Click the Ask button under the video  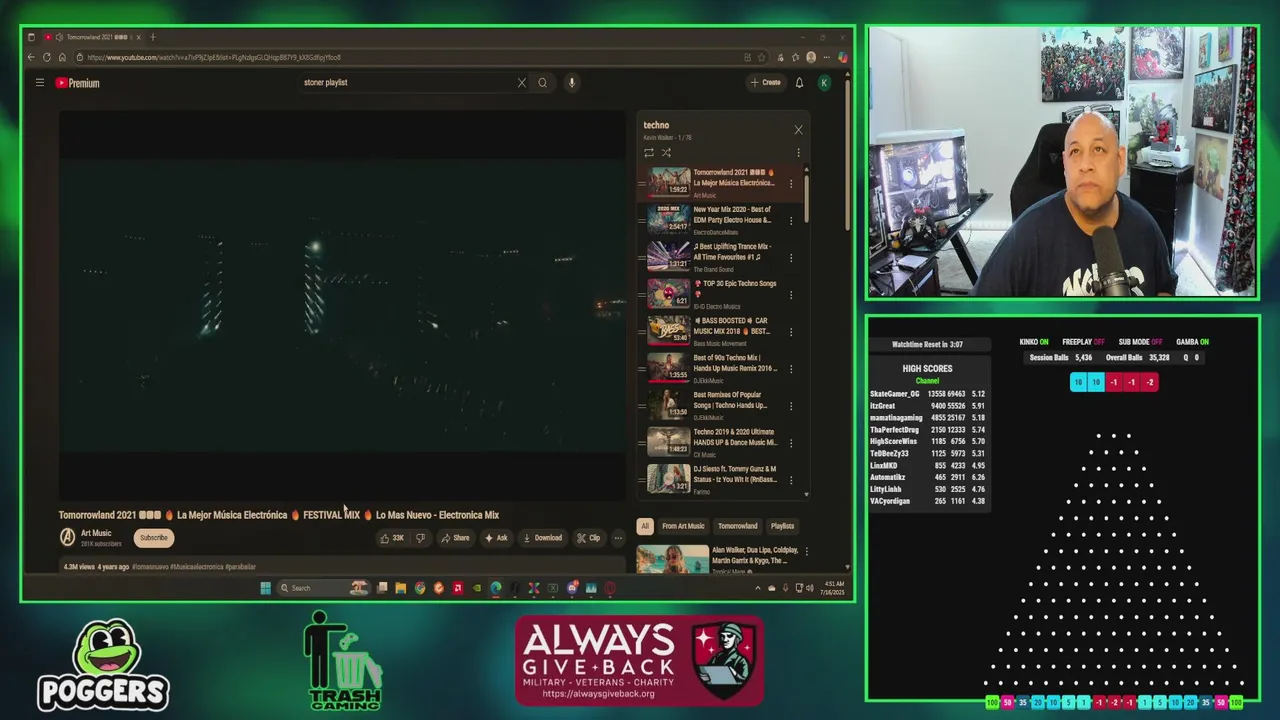[496, 538]
